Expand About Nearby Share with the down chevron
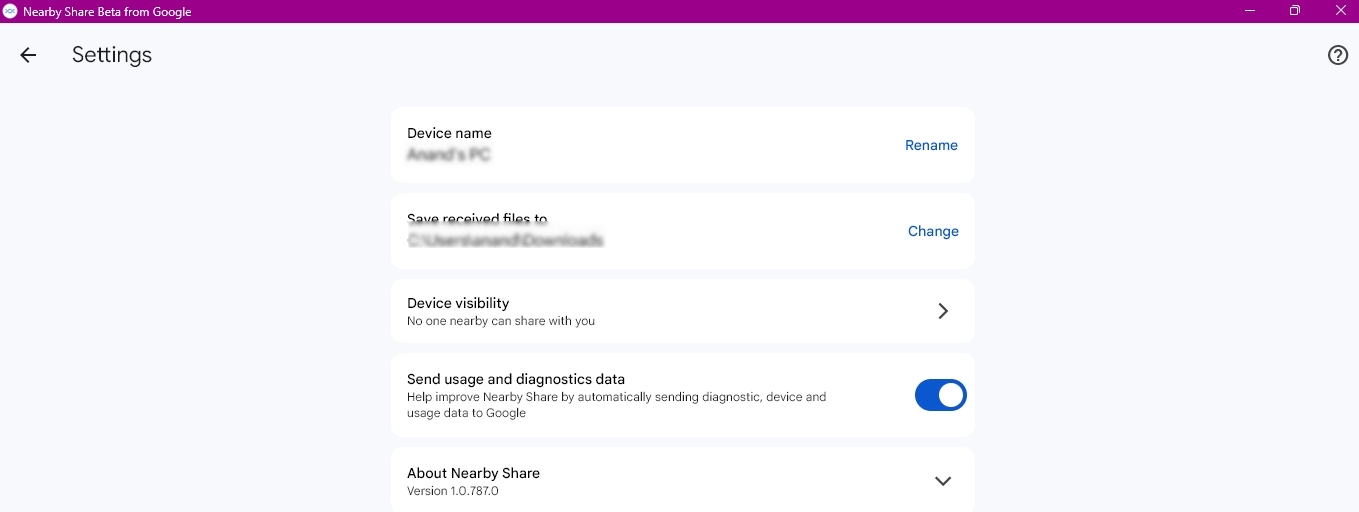This screenshot has height=512, width=1359. click(942, 481)
